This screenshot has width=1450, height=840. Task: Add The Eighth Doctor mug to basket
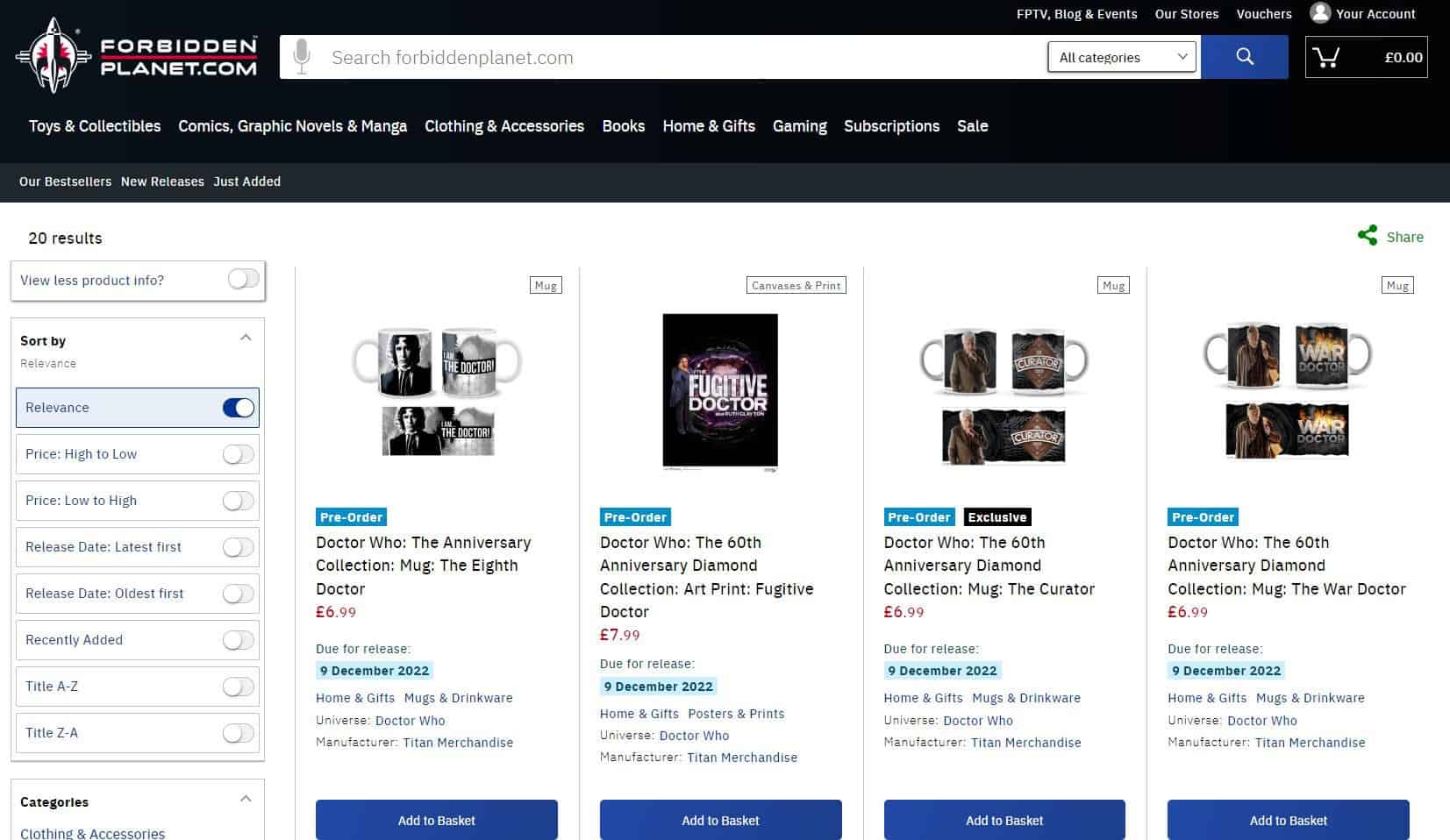(437, 821)
